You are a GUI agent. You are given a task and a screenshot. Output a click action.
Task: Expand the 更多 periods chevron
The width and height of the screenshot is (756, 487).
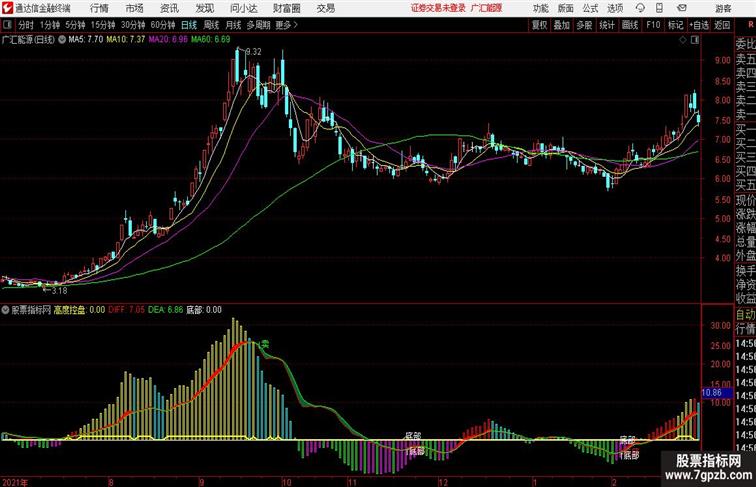point(296,25)
